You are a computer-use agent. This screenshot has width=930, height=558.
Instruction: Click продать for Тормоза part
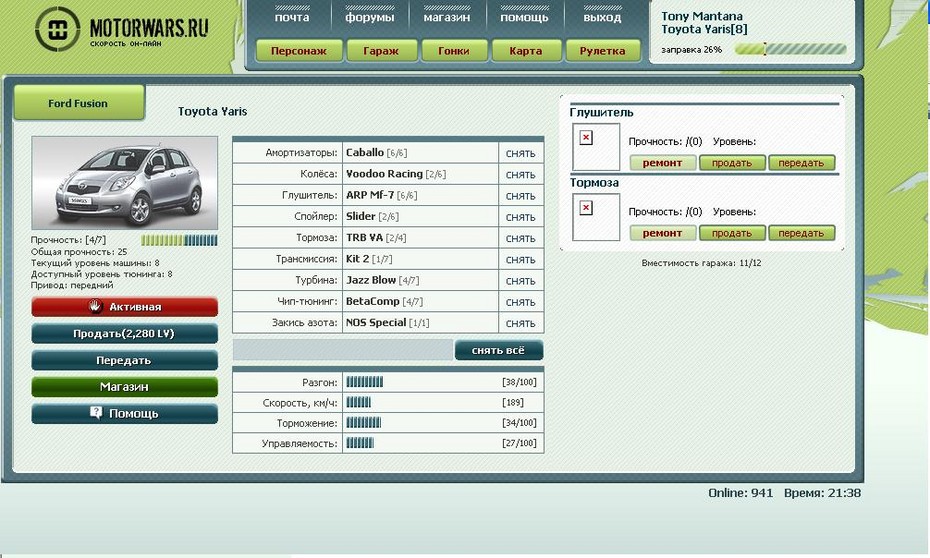tap(732, 233)
